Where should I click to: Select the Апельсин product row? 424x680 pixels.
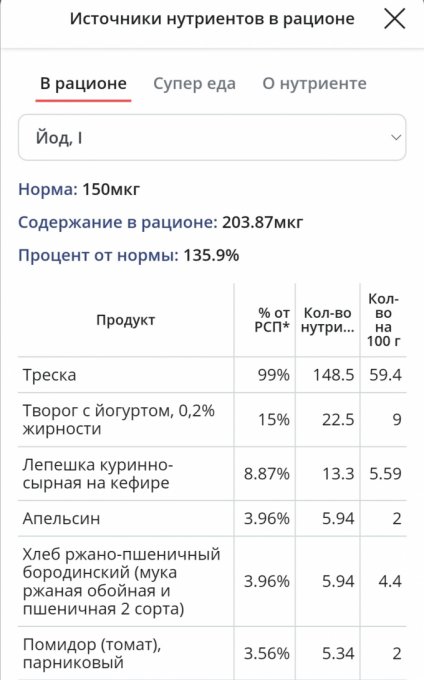click(212, 518)
